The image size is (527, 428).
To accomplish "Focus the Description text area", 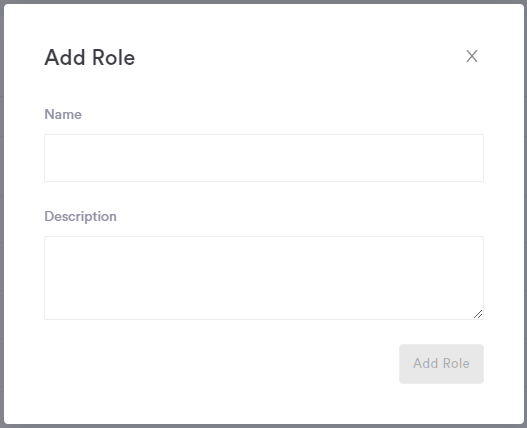I will (264, 278).
